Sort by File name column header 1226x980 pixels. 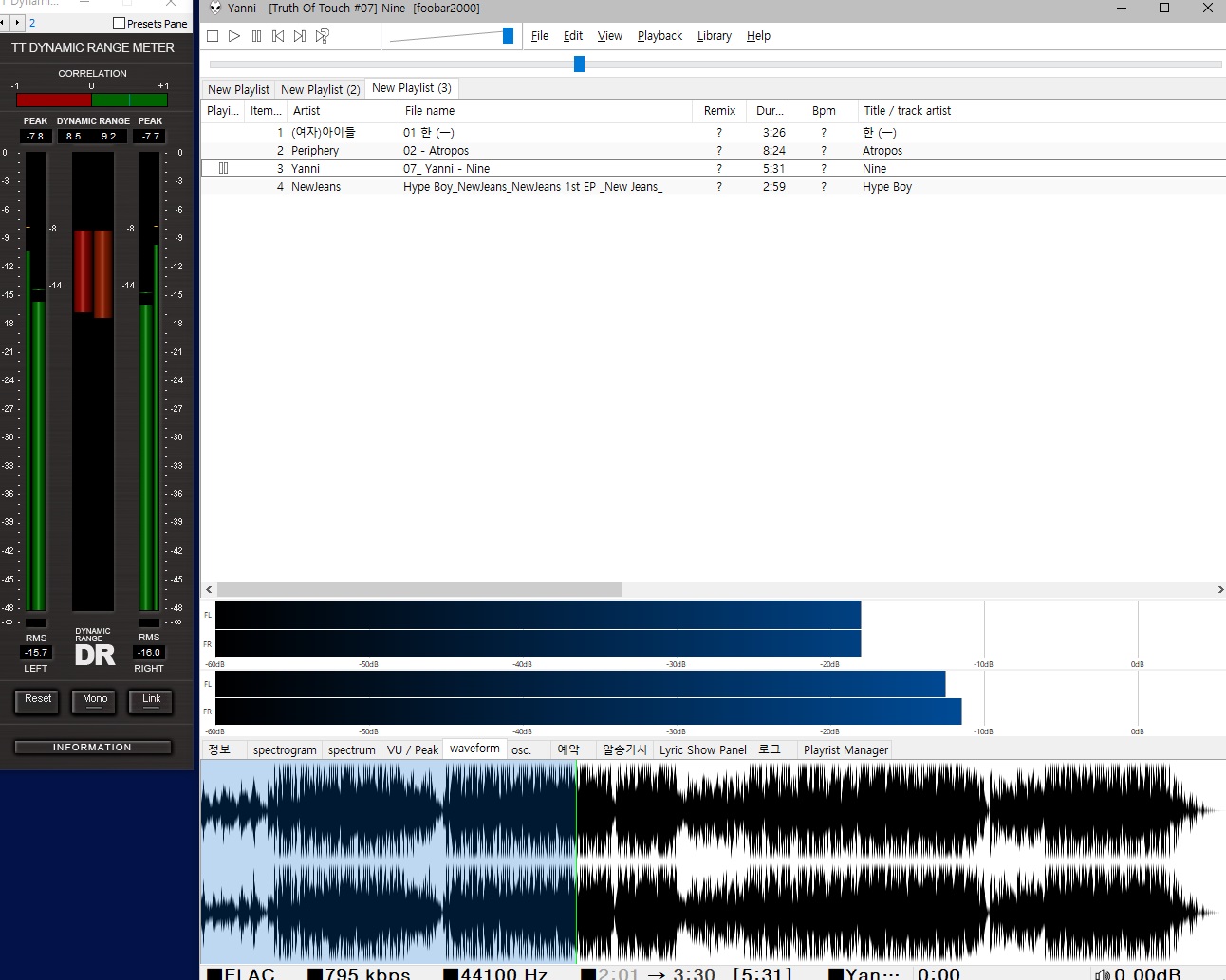point(545,111)
